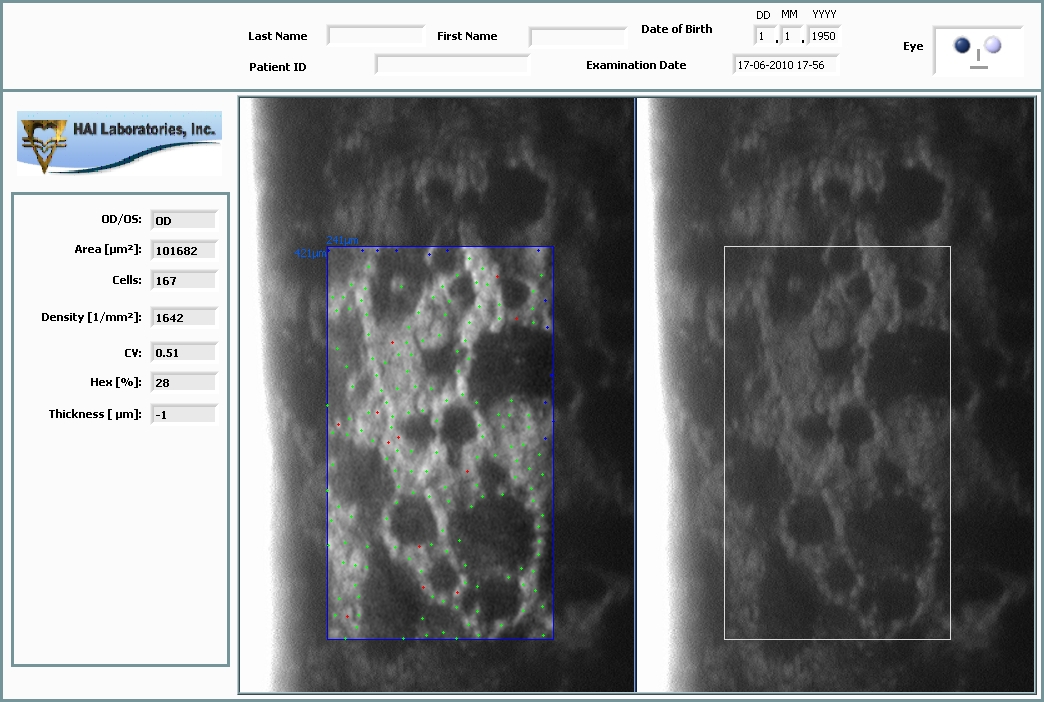Screen dimensions: 1044x702
Task: Click the Thickness value -1
Action: (x=184, y=414)
